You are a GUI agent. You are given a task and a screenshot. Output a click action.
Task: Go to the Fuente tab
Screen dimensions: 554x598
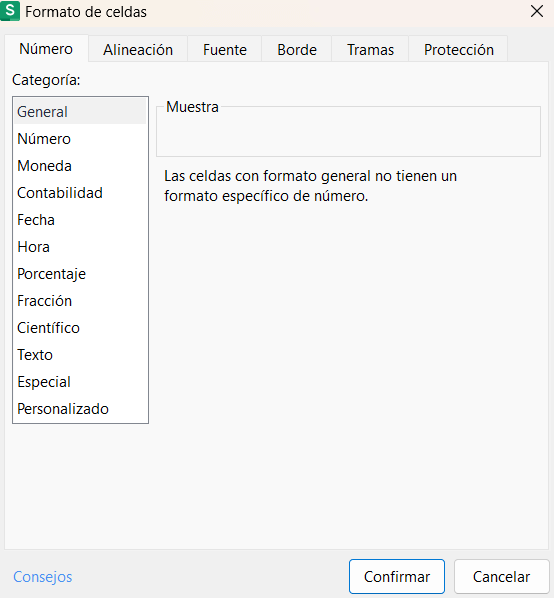coord(225,50)
